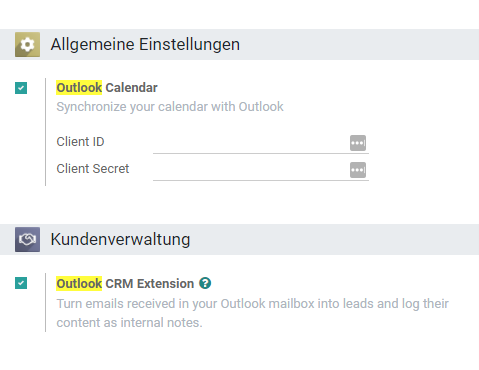This screenshot has height=370, width=479.
Task: Click the dots icon in the Client ID field
Action: (358, 143)
